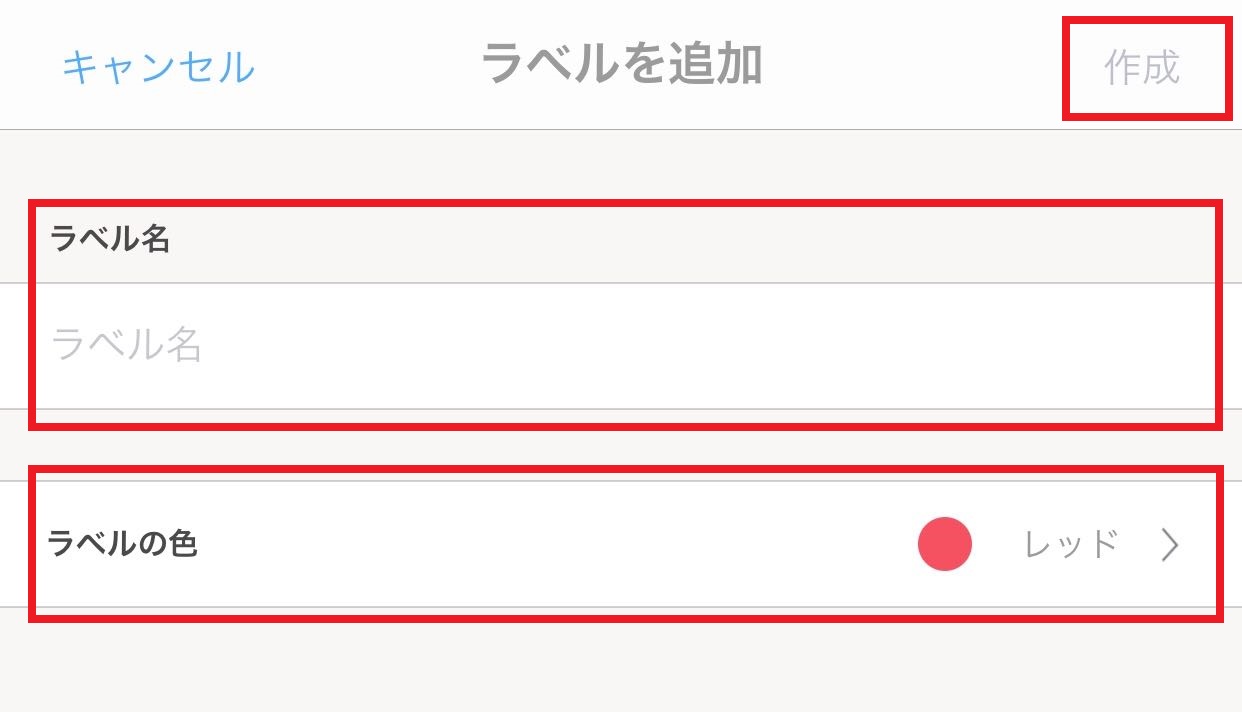Viewport: 1242px width, 712px height.
Task: Click the bold ラベル名 section header
Action: (110, 240)
